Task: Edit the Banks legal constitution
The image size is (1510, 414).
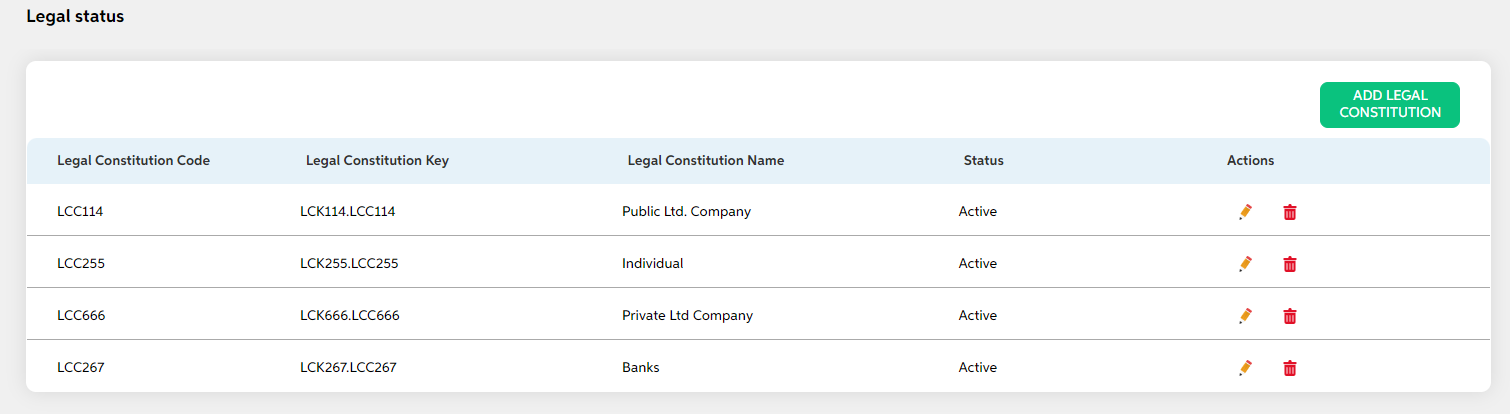Action: [x=1245, y=368]
